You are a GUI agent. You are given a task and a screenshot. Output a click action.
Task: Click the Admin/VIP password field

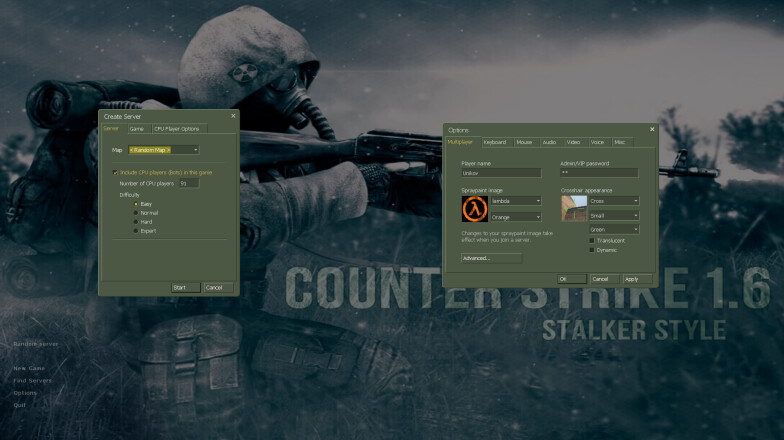coord(599,172)
